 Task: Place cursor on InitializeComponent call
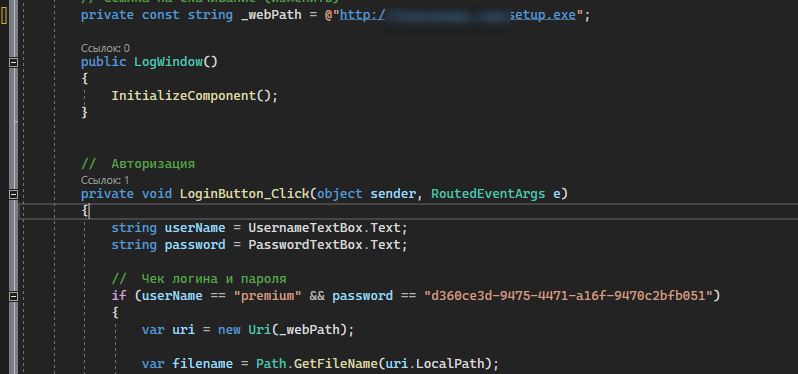(184, 96)
